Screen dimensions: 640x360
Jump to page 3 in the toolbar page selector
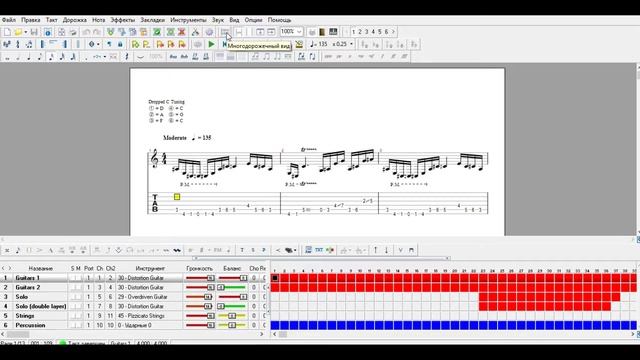367,32
